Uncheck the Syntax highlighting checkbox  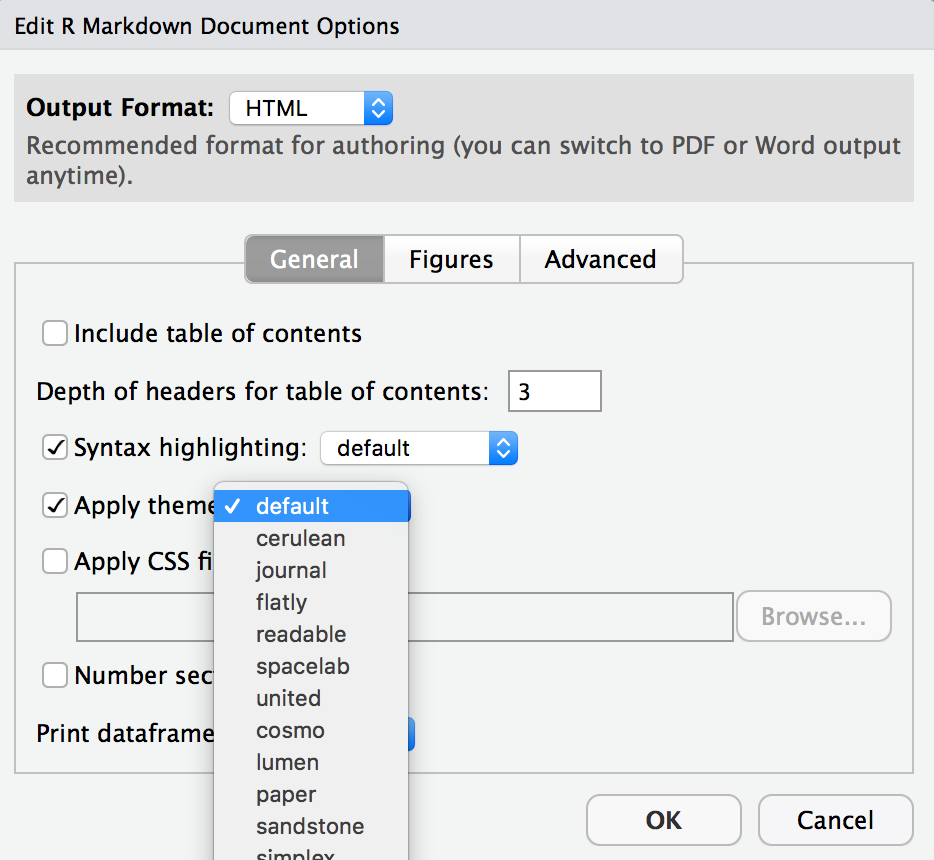point(55,448)
